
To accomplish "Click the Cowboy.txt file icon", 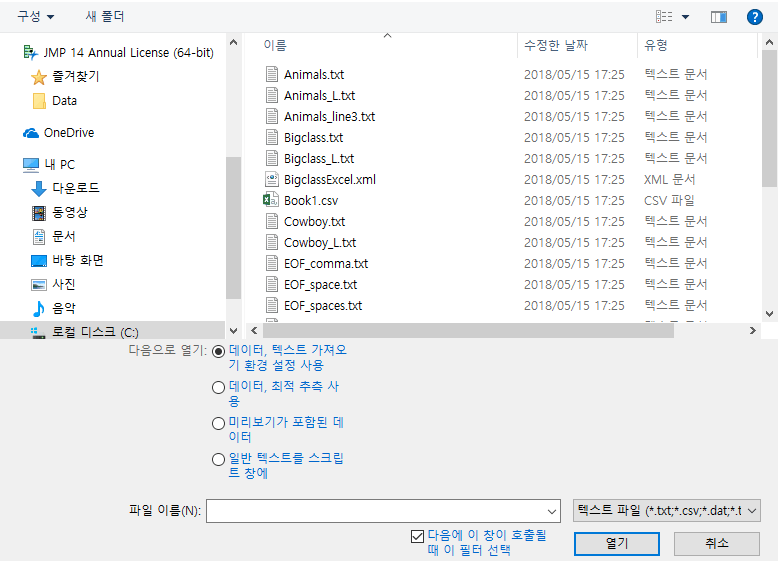I will click(x=271, y=221).
